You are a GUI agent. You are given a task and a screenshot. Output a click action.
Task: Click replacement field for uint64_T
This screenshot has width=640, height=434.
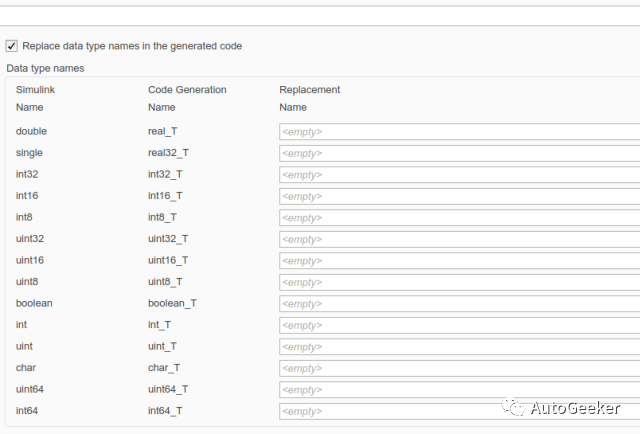point(458,389)
